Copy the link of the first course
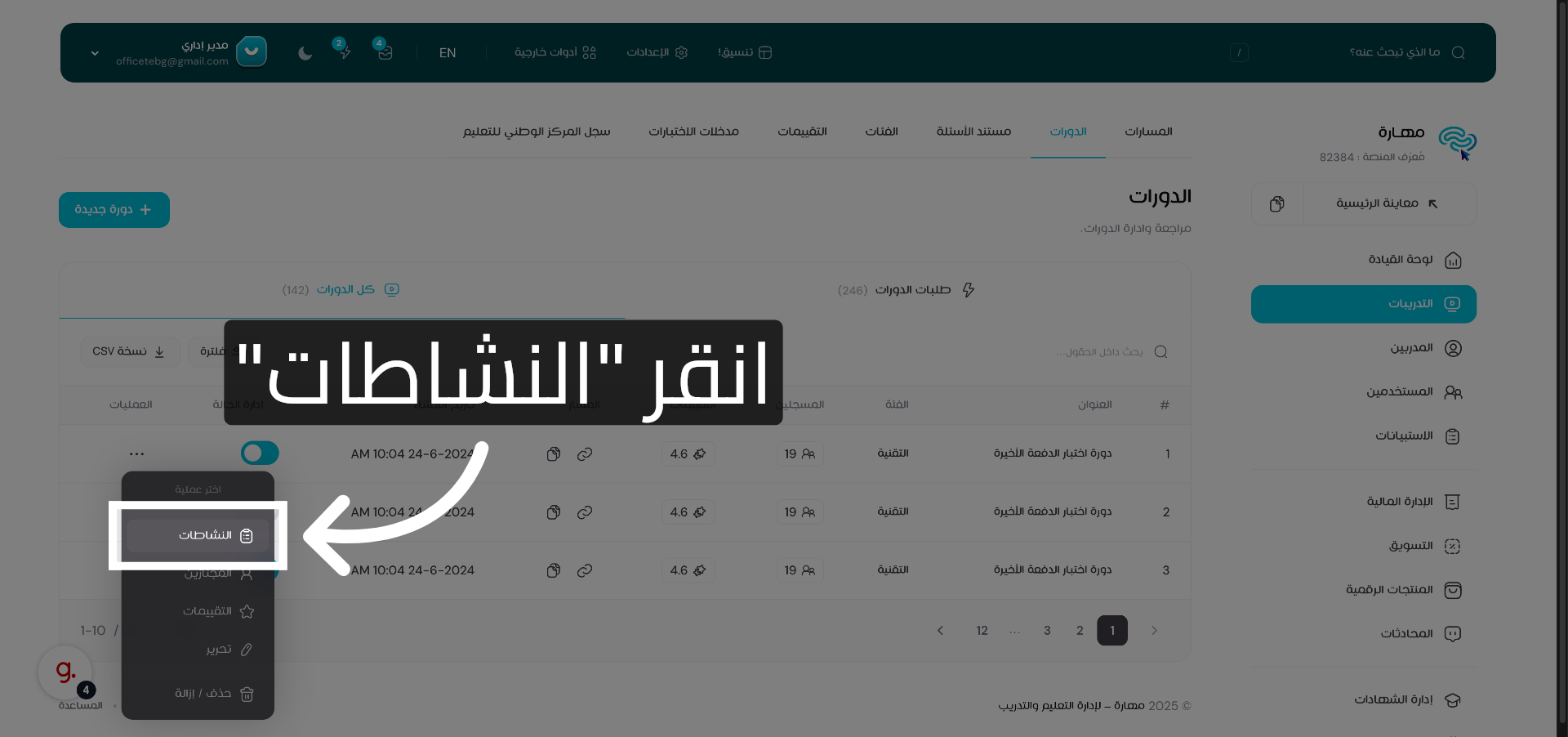Viewport: 1568px width, 737px height. tap(586, 454)
